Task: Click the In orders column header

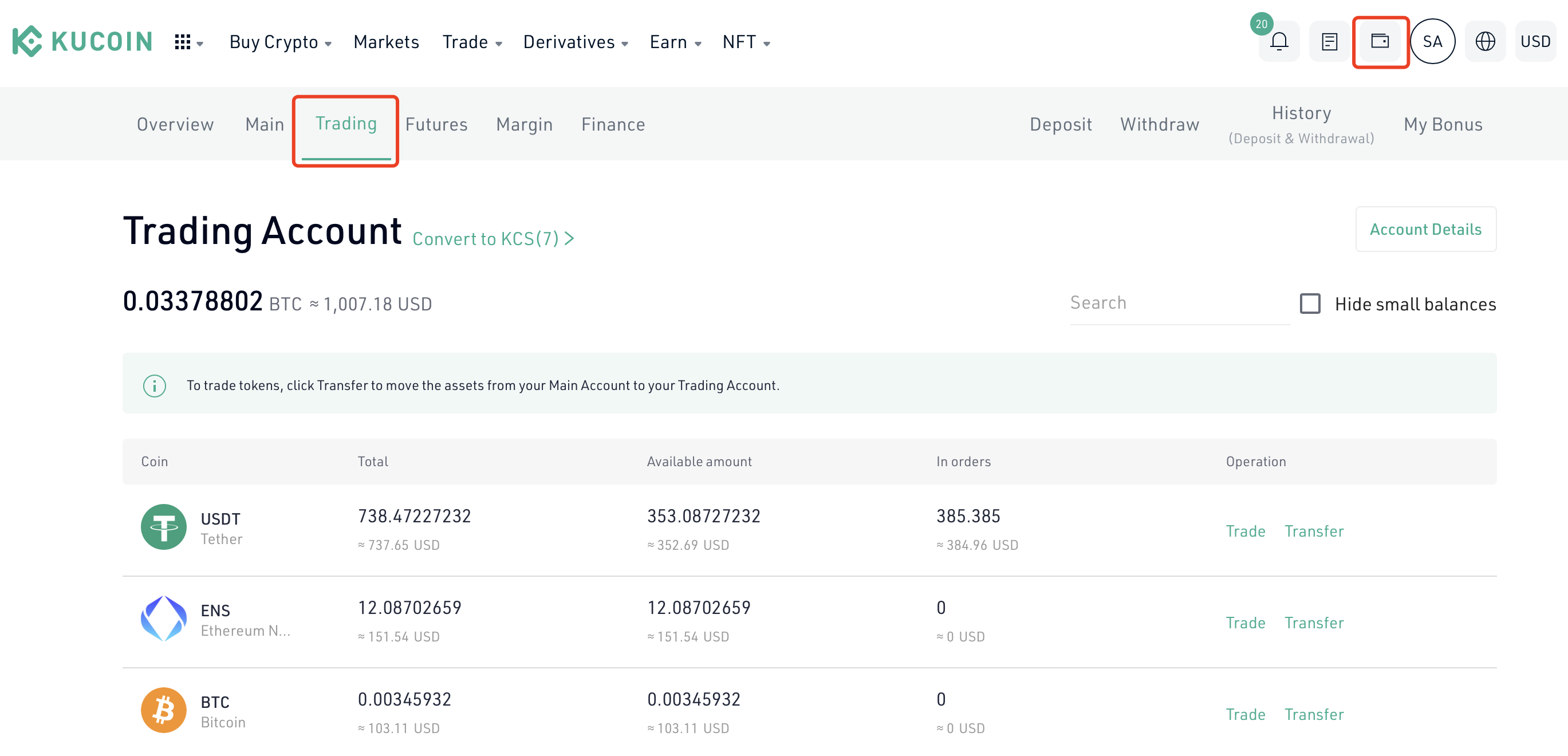Action: coord(964,462)
